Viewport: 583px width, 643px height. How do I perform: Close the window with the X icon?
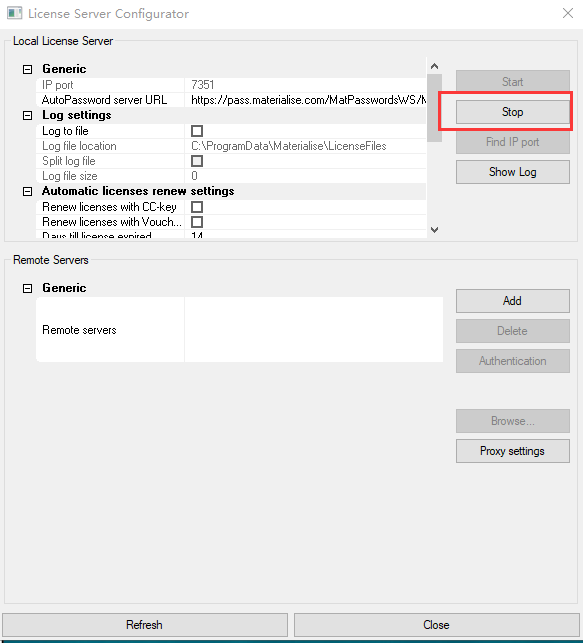(x=568, y=13)
